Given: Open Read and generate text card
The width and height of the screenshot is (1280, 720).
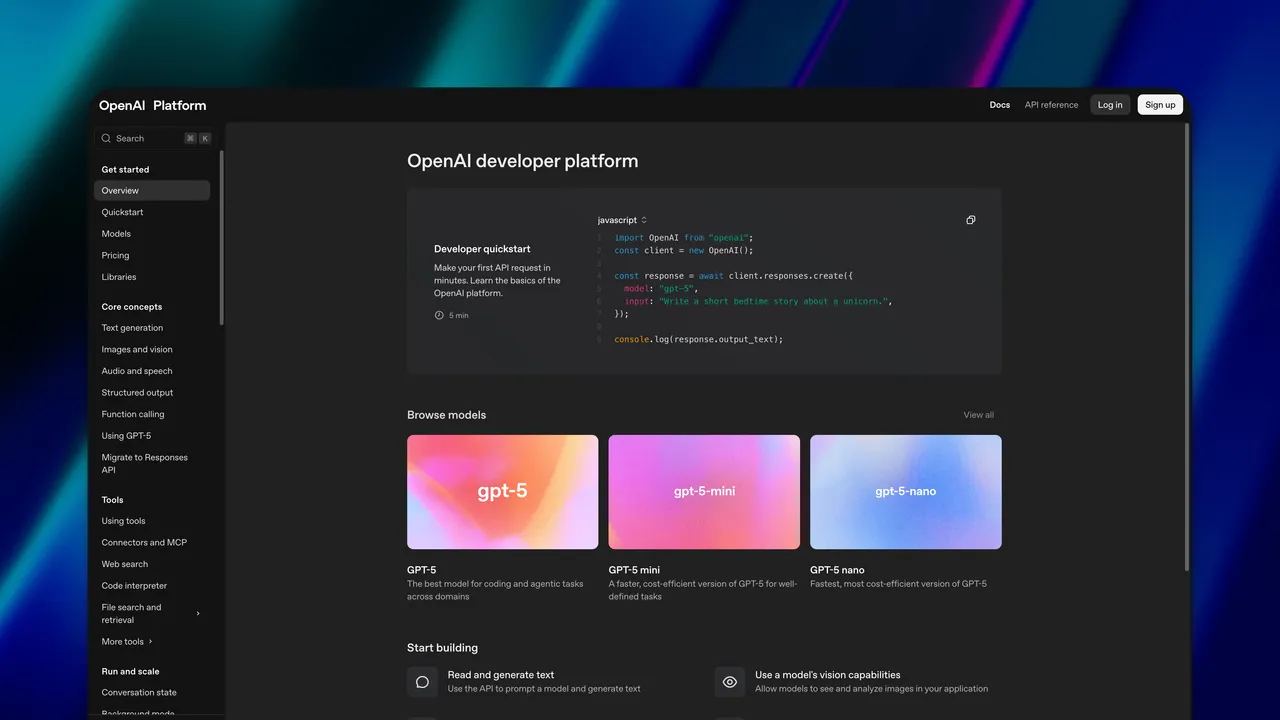Looking at the screenshot, I should (544, 682).
